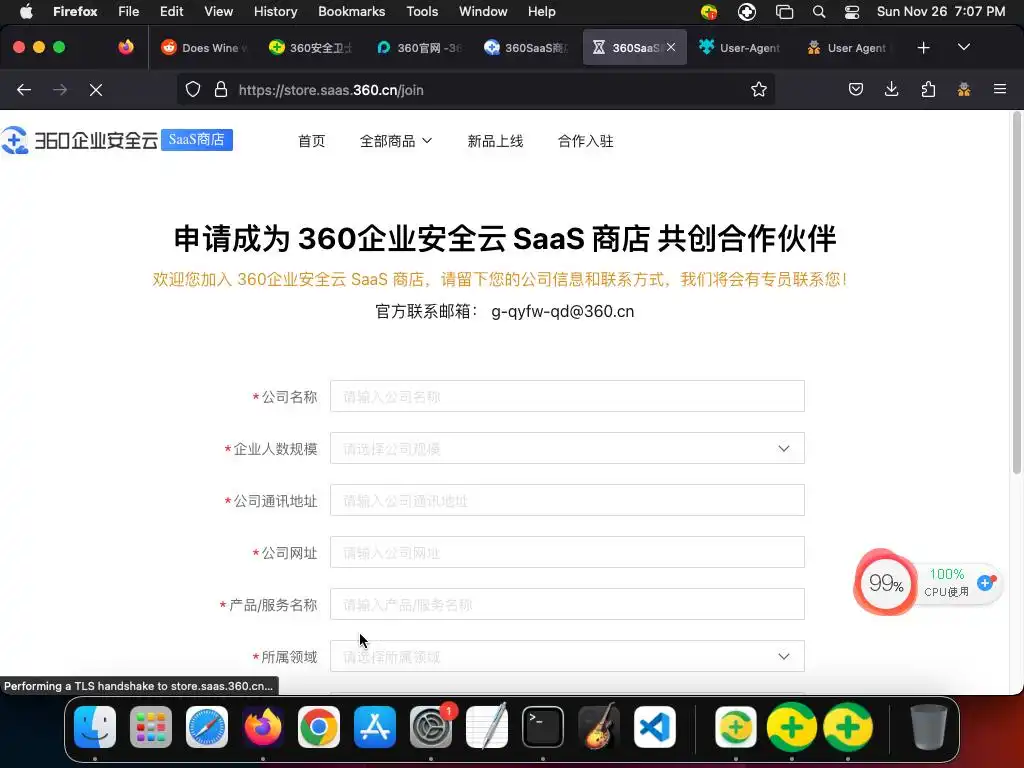Image resolution: width=1024 pixels, height=768 pixels.
Task: Open Google Chrome from the Dock
Action: click(x=319, y=726)
